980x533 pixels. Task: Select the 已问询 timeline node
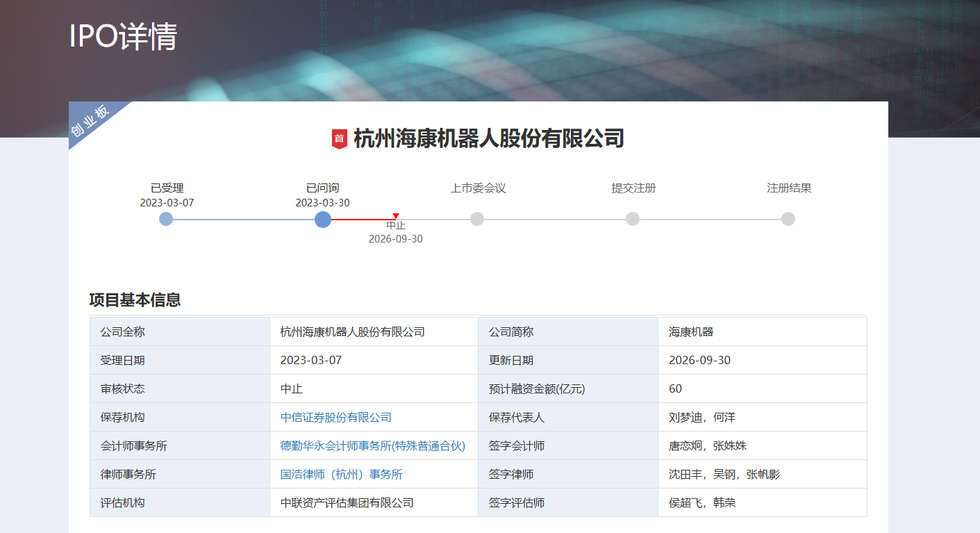(322, 219)
